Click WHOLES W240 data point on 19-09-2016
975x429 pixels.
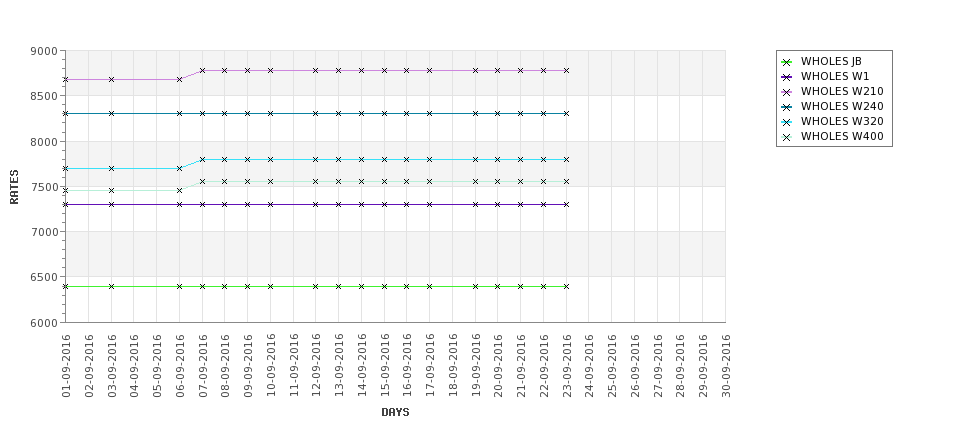476,114
